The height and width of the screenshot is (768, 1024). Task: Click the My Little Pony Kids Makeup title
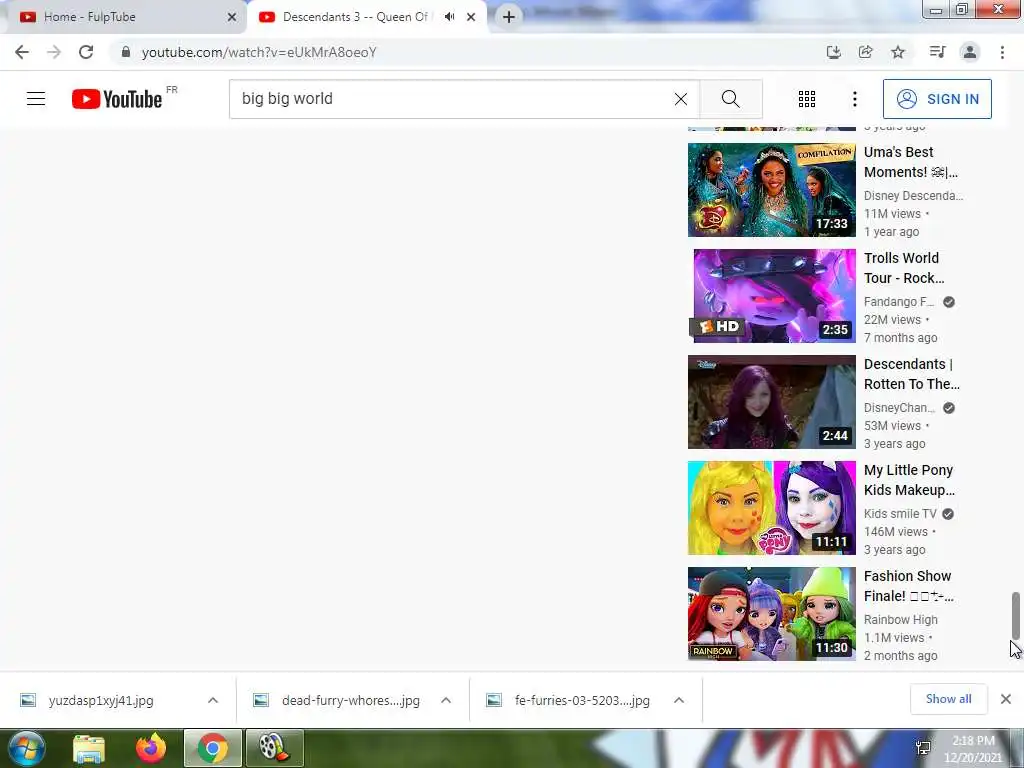[909, 480]
